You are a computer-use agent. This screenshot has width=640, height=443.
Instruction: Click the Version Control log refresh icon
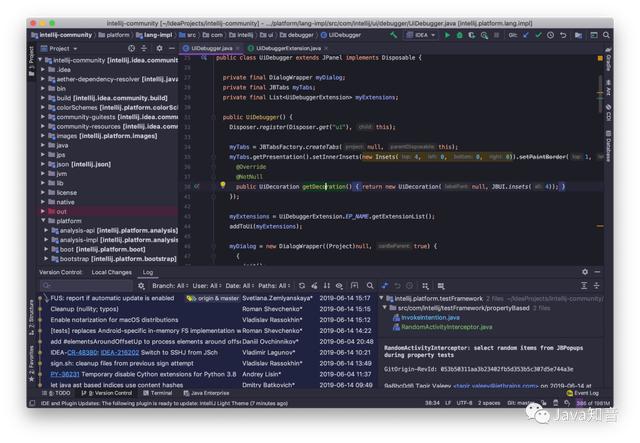tap(302, 286)
